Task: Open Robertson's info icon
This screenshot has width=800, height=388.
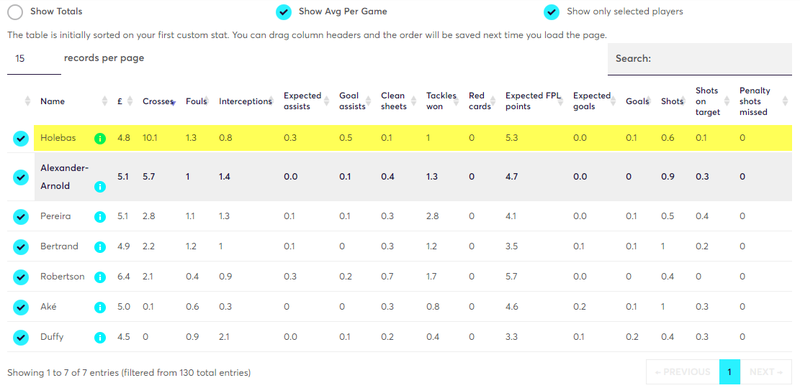Action: [100, 277]
